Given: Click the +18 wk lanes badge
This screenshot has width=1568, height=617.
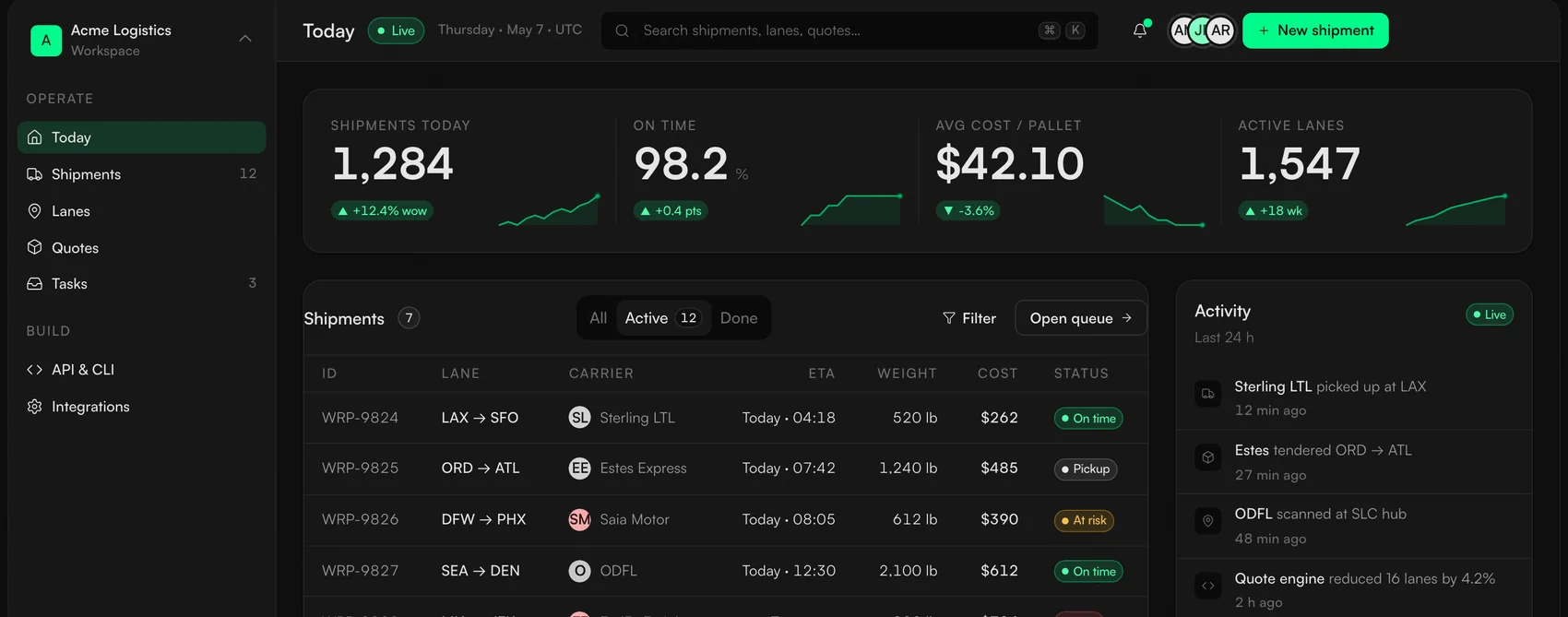Looking at the screenshot, I should [x=1274, y=211].
